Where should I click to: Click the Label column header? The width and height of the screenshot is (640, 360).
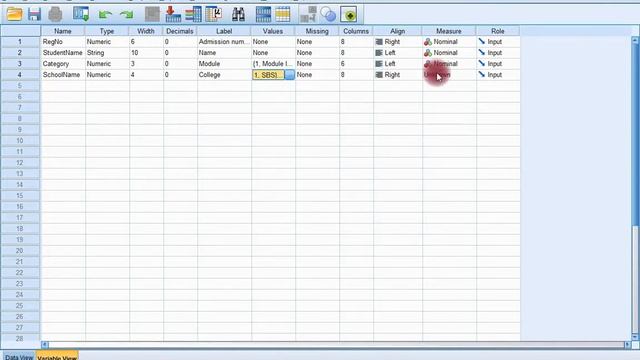[224, 31]
